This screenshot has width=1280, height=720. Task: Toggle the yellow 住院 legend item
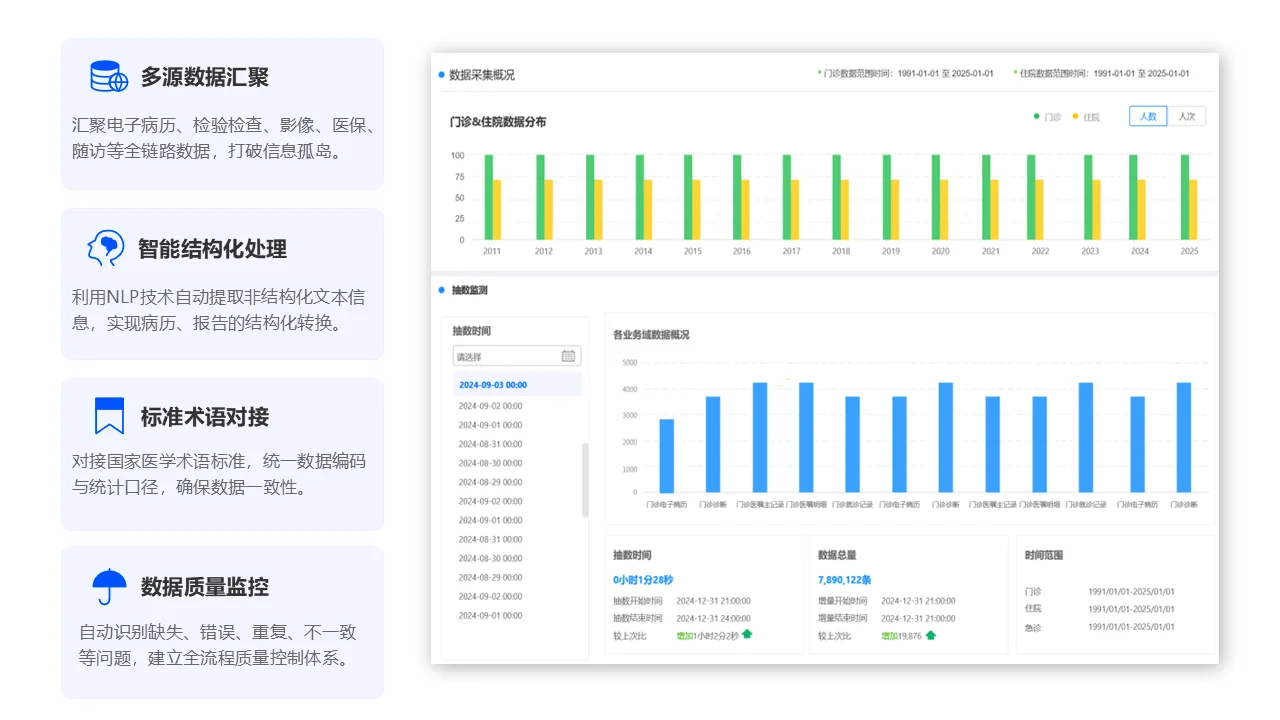(x=1086, y=117)
